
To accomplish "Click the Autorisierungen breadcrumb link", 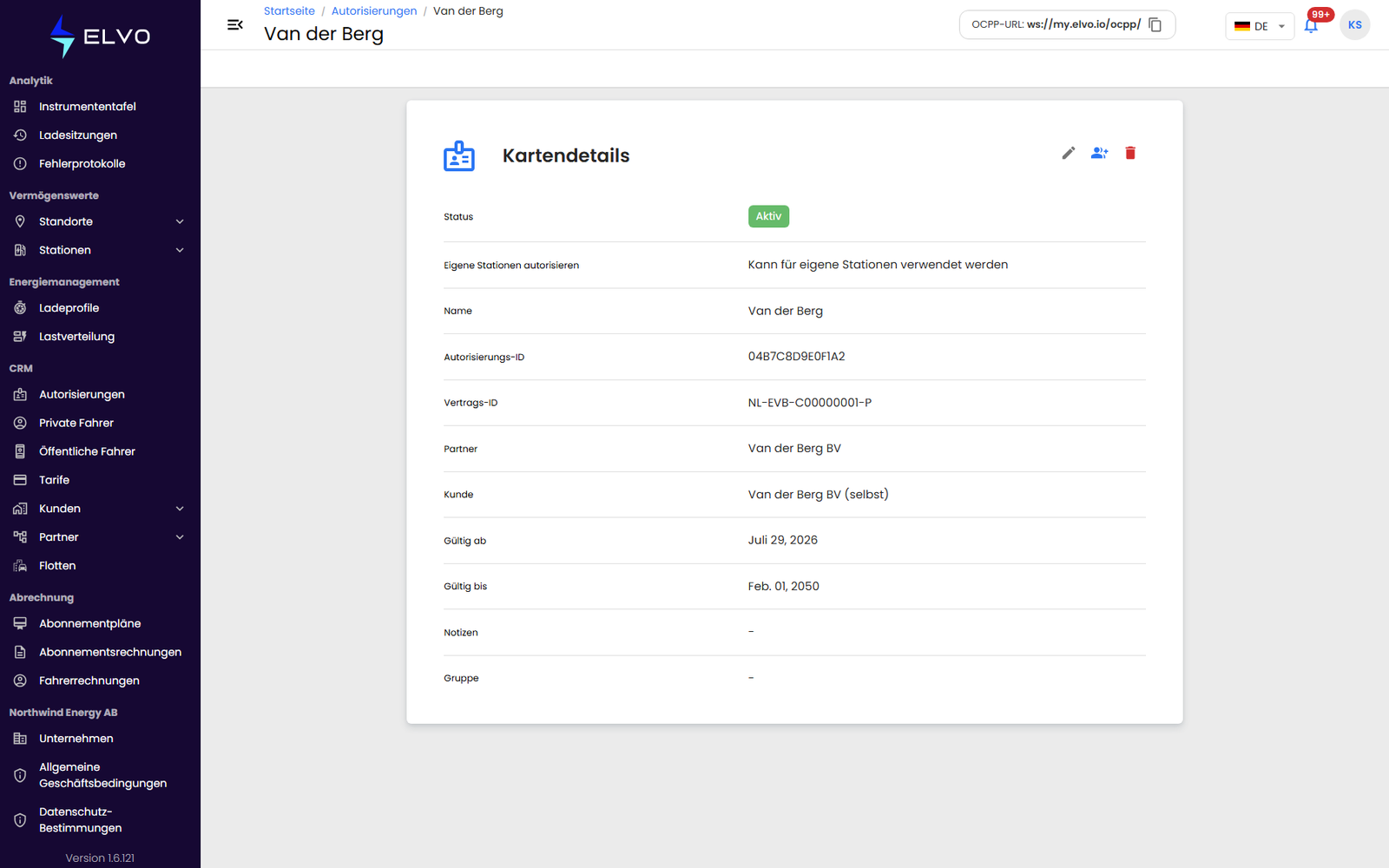I will click(x=374, y=11).
